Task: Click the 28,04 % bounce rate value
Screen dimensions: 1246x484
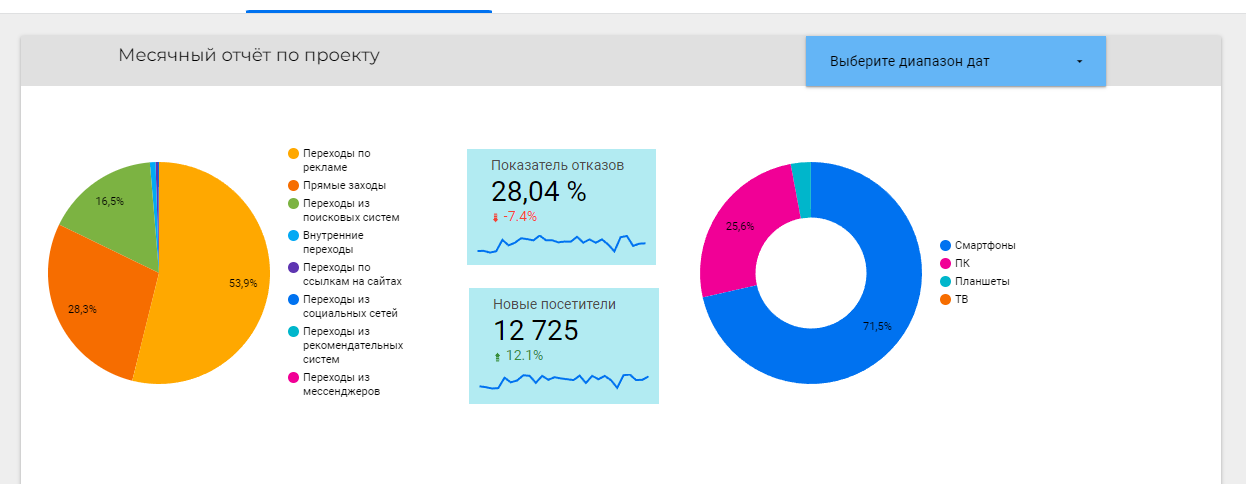Action: [x=539, y=191]
